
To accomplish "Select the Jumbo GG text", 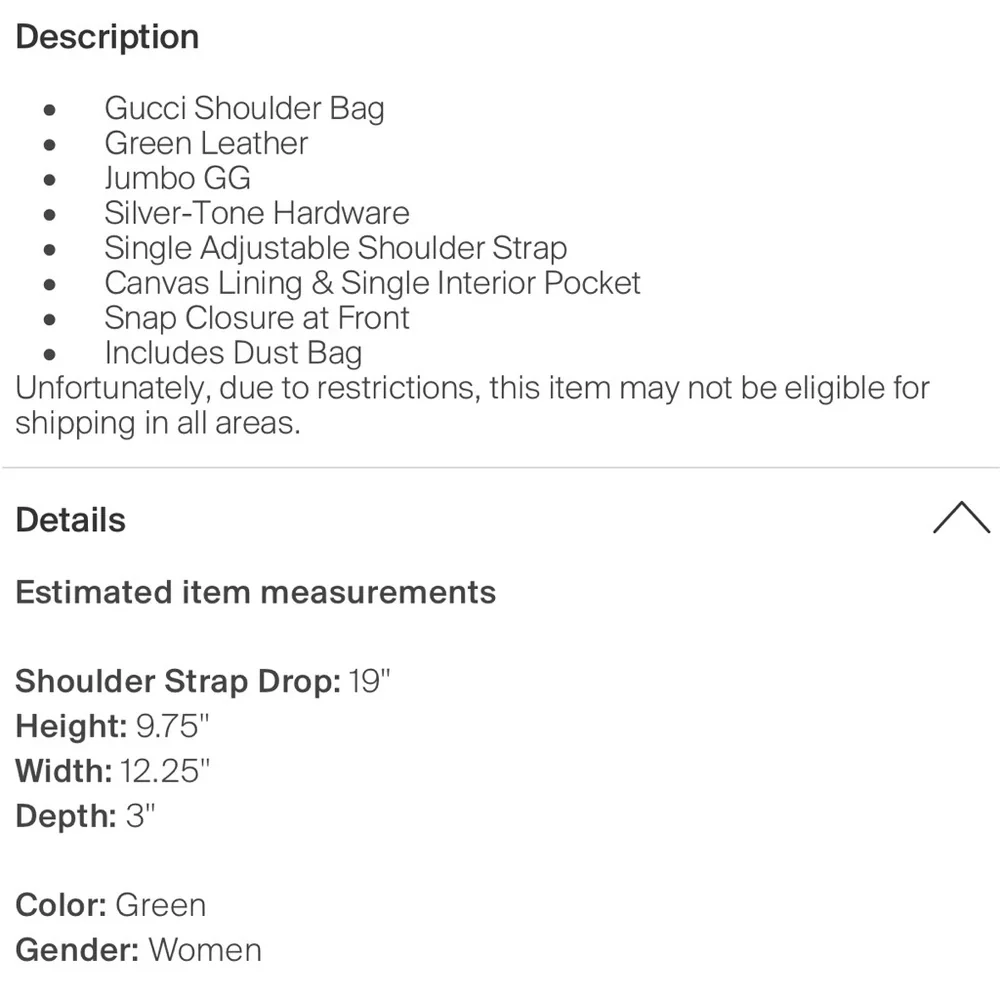I will (x=177, y=178).
